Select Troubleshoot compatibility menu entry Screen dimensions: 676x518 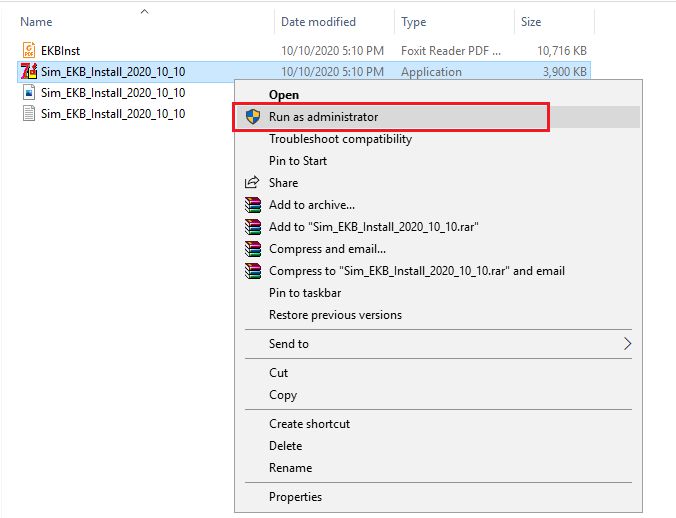[340, 139]
